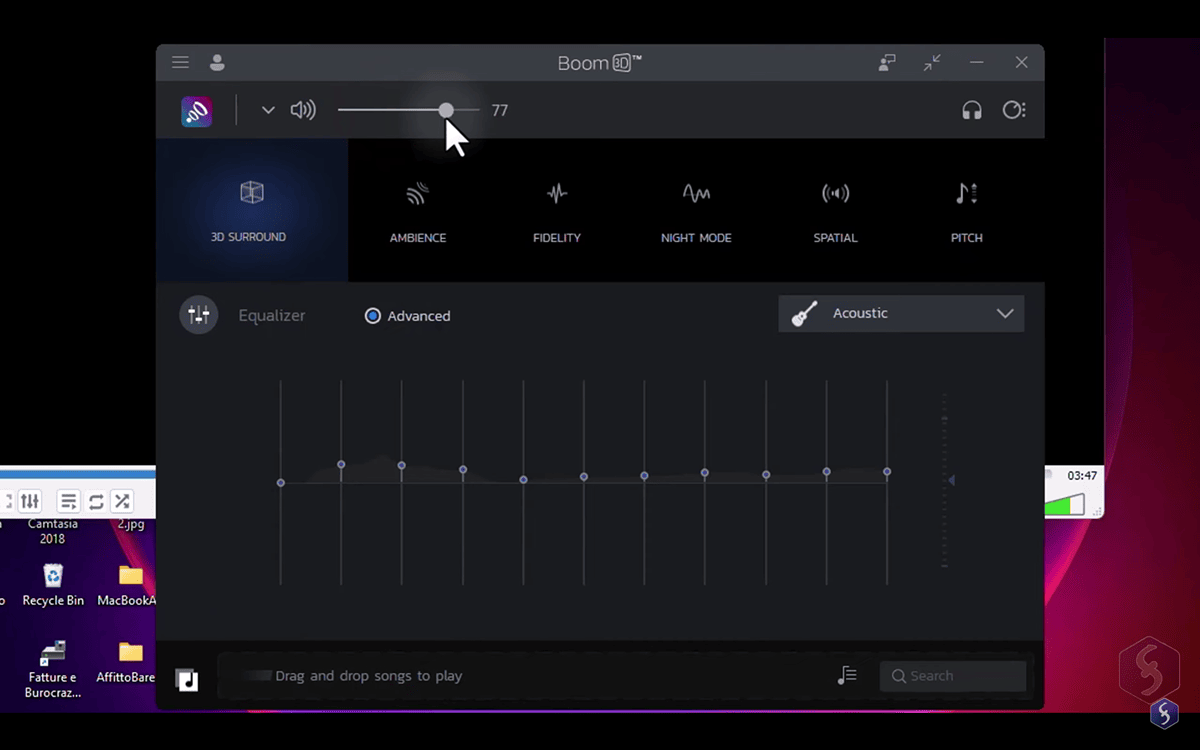
Task: Open the user account profile icon
Action: pos(217,62)
